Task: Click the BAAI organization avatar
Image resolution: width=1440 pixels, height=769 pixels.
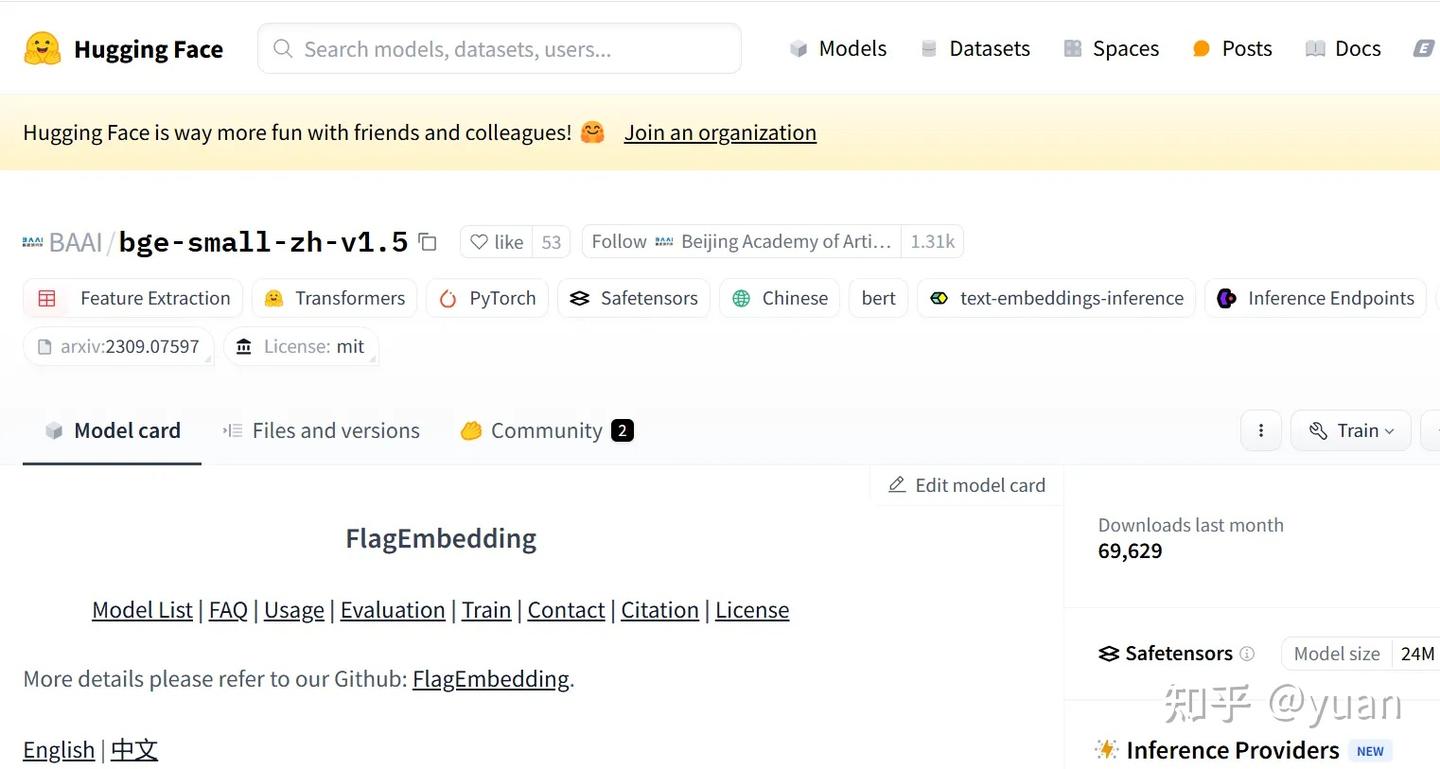Action: coord(34,241)
